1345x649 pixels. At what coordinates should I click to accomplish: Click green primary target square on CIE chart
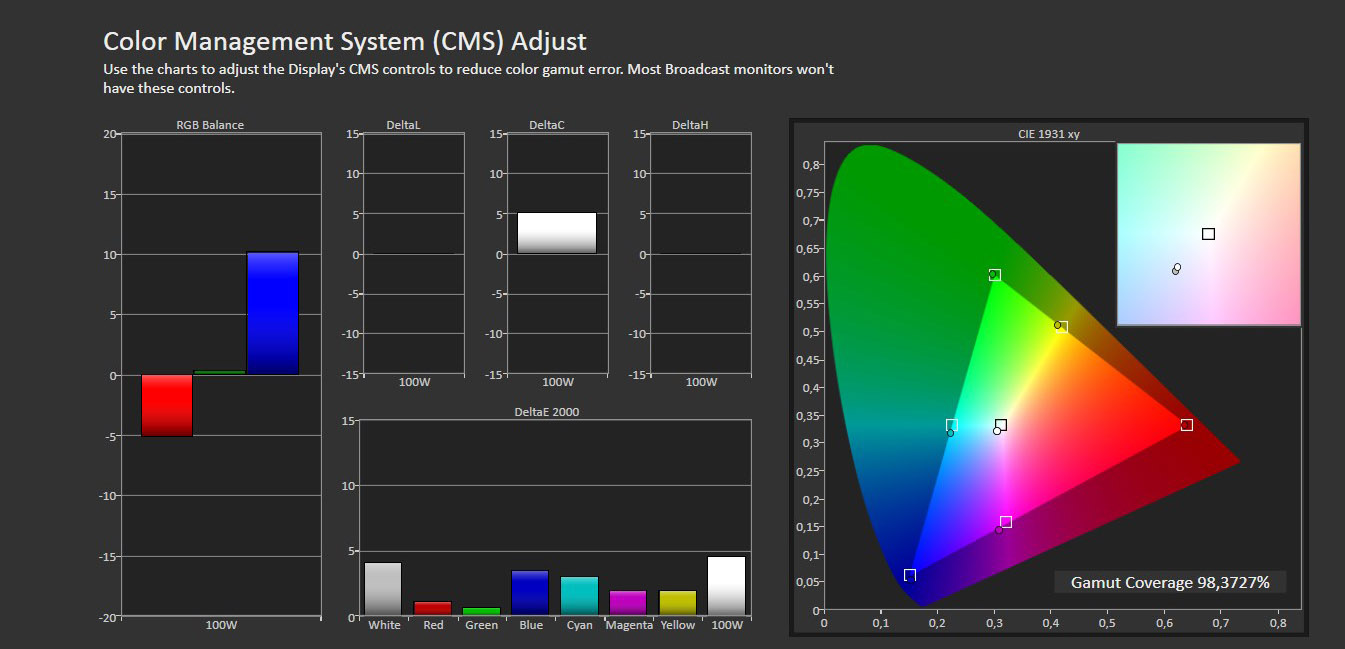point(995,275)
